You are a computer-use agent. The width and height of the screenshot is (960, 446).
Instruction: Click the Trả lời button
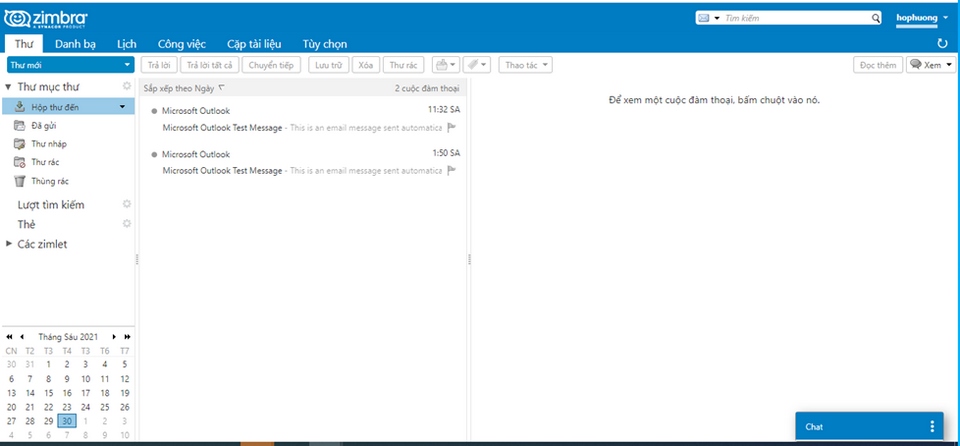(158, 65)
